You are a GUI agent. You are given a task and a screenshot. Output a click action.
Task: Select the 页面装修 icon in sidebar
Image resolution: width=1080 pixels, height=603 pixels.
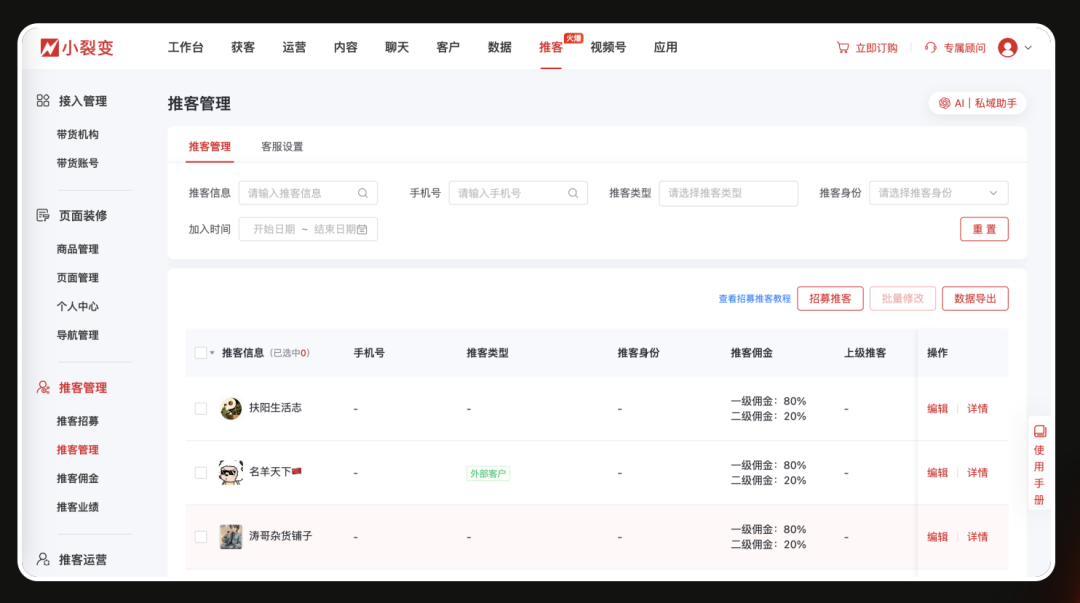[42, 214]
